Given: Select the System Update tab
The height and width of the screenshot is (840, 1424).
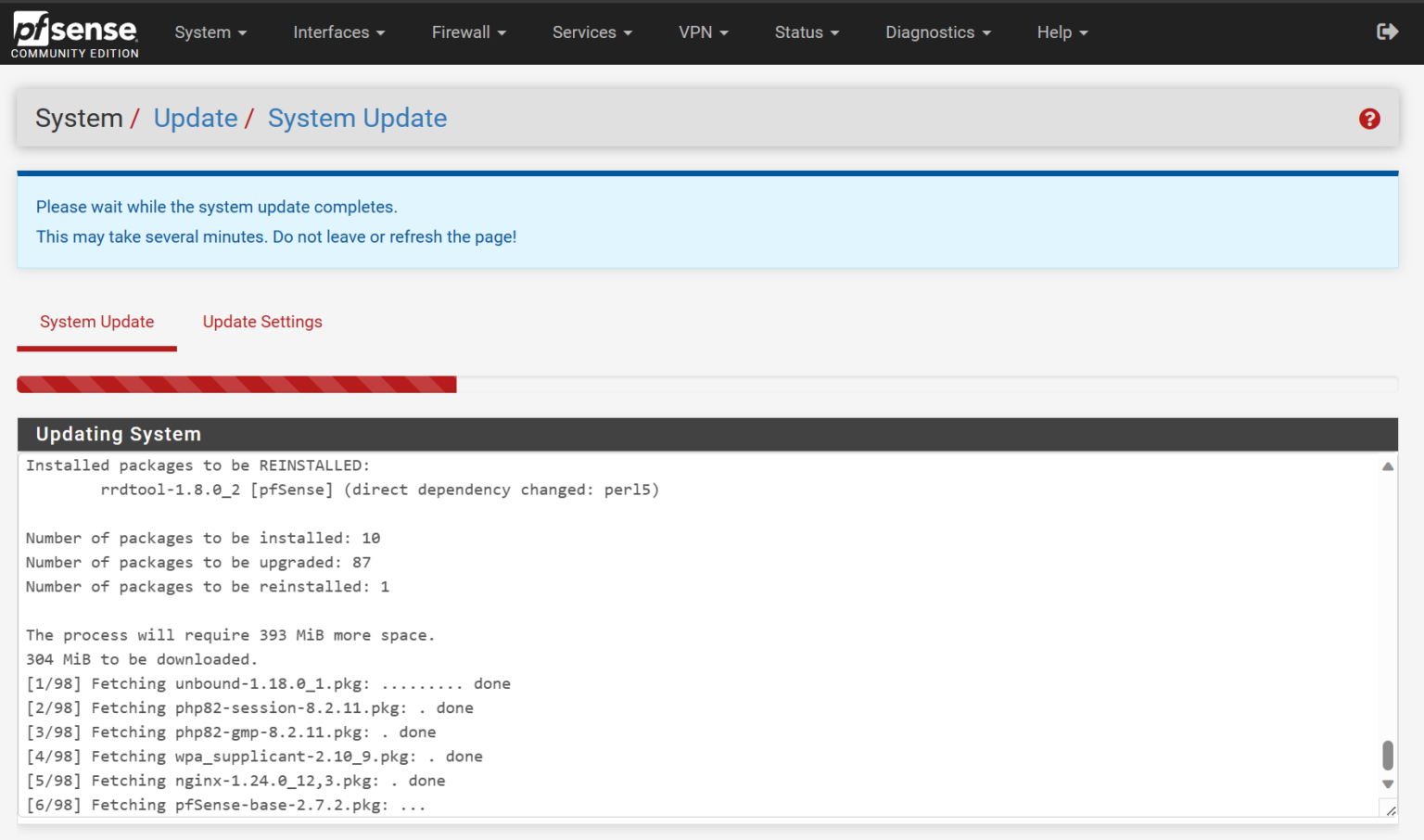Looking at the screenshot, I should coord(96,322).
